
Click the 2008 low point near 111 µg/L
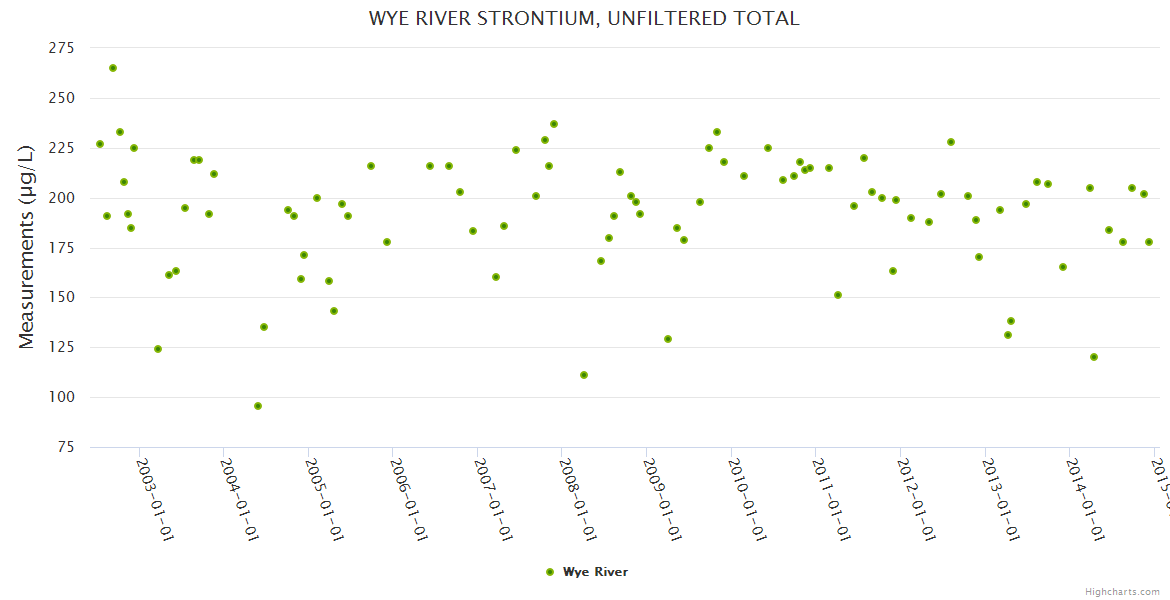tap(584, 375)
